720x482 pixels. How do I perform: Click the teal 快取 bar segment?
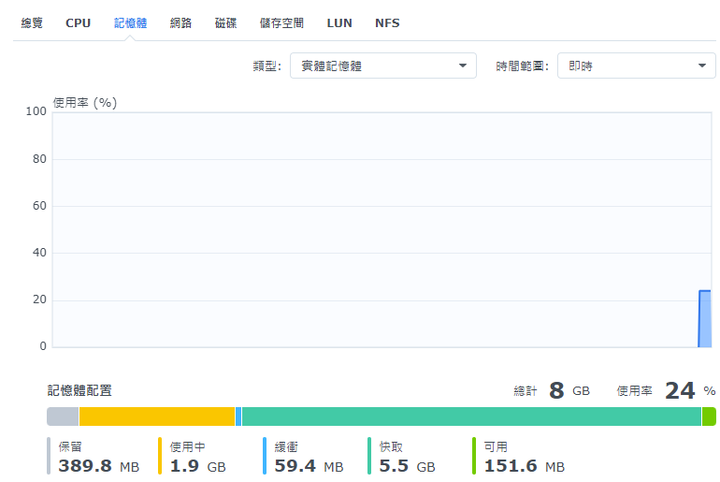[x=471, y=416]
